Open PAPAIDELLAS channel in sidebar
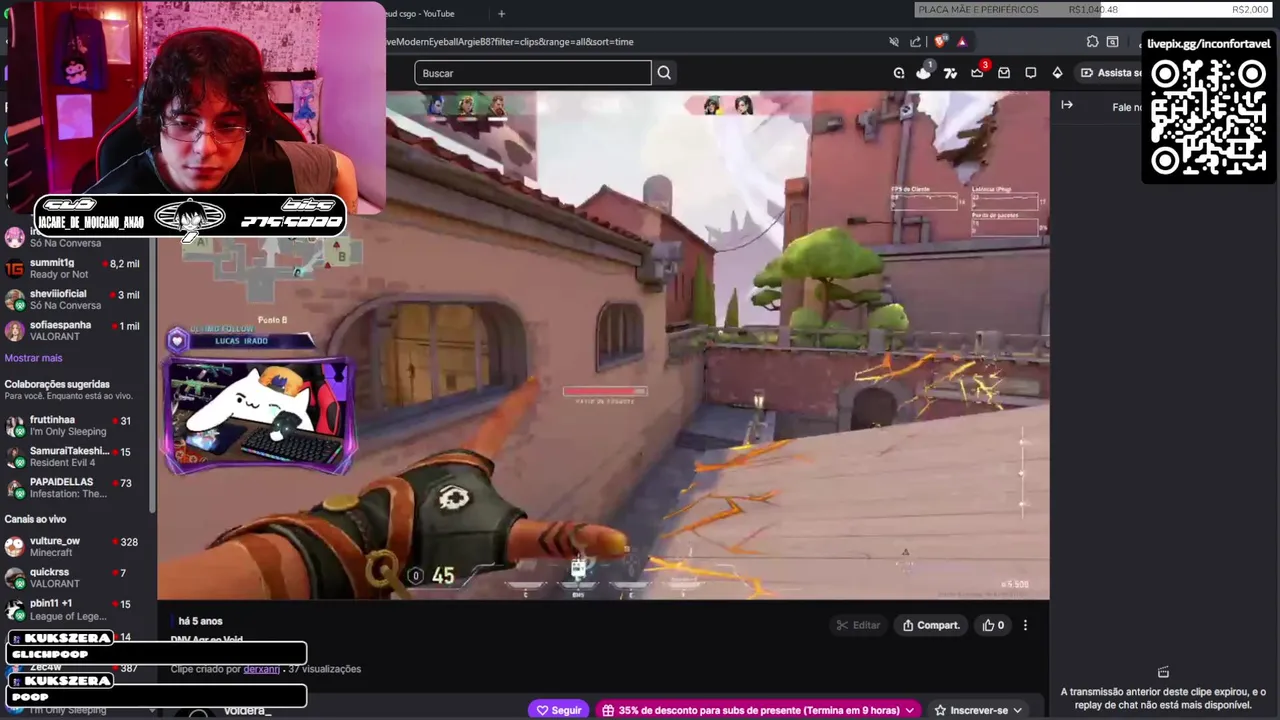This screenshot has width=1280, height=720. (x=75, y=488)
